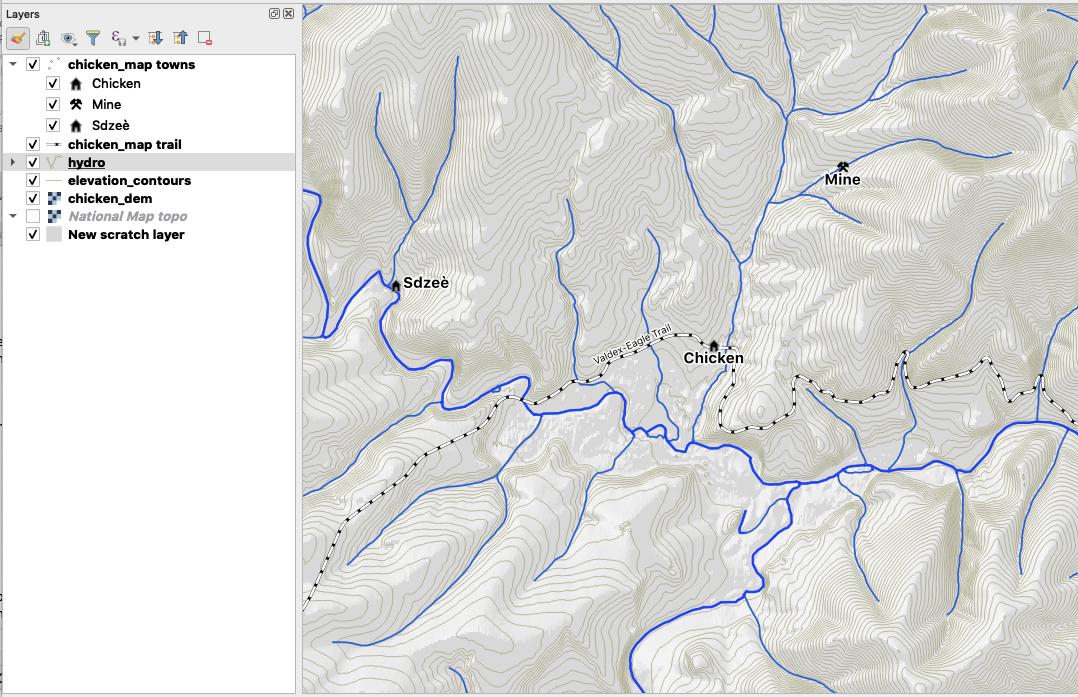This screenshot has width=1078, height=697.
Task: Collapse the chicken_map towns layer tree
Action: click(13, 64)
